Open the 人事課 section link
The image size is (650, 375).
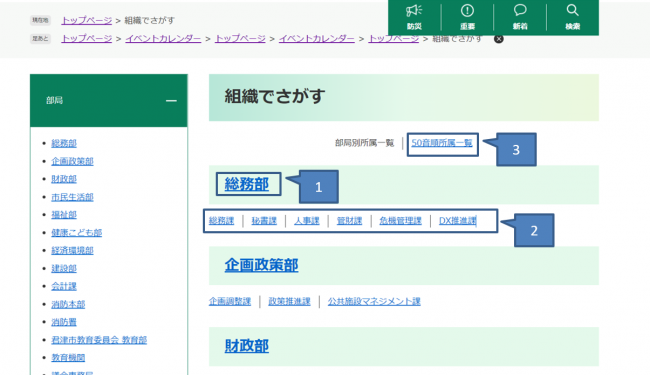307,221
